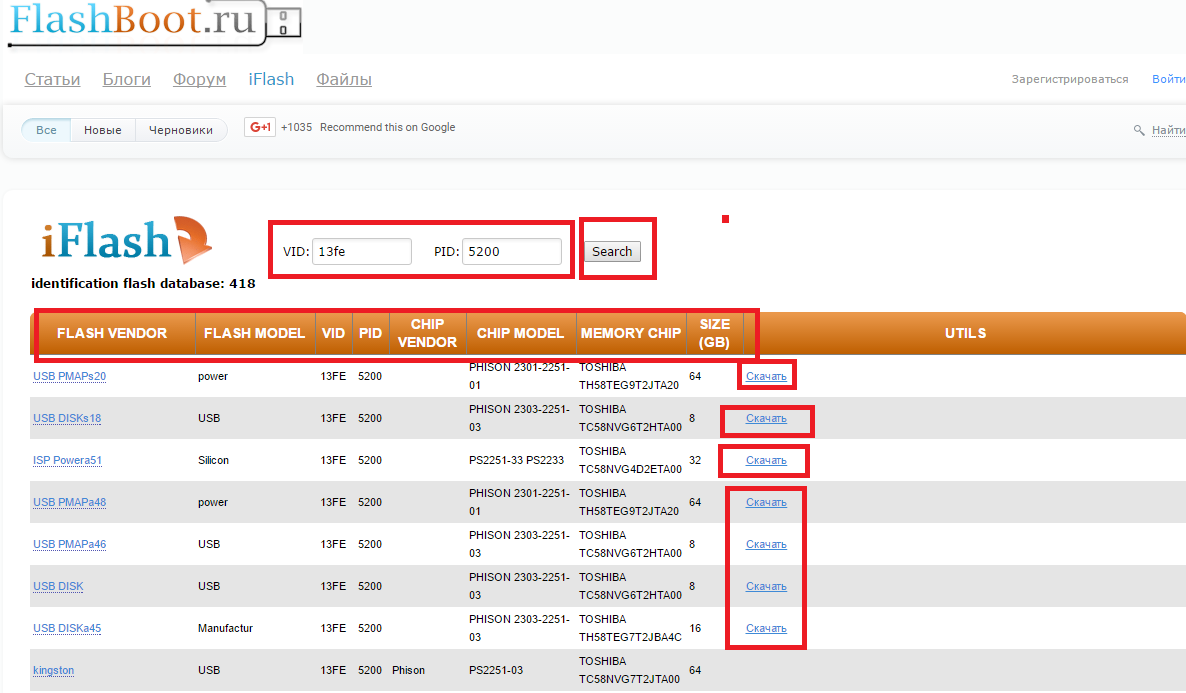Select the Все filter tab
The width and height of the screenshot is (1186, 693).
point(47,130)
